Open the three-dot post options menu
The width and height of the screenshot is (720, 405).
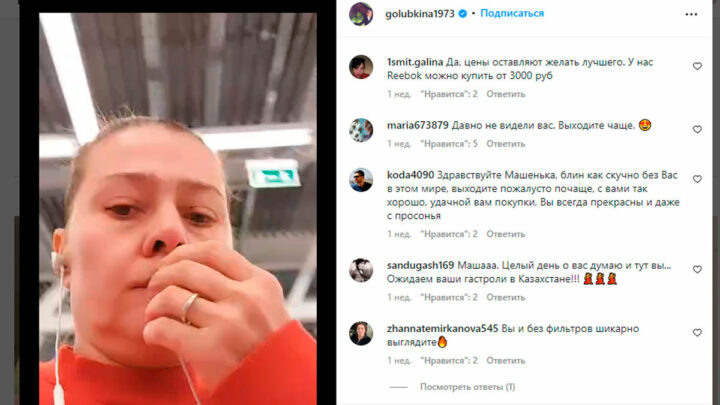[x=691, y=14]
